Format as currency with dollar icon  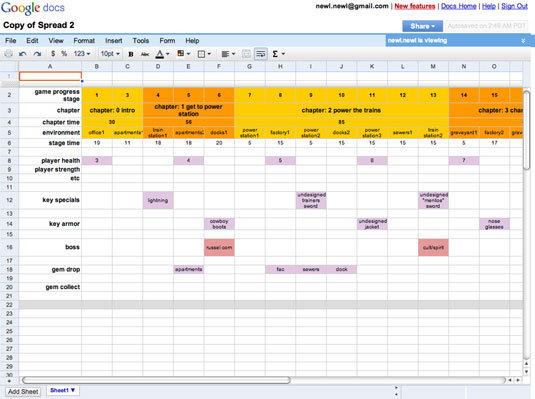tap(53, 54)
